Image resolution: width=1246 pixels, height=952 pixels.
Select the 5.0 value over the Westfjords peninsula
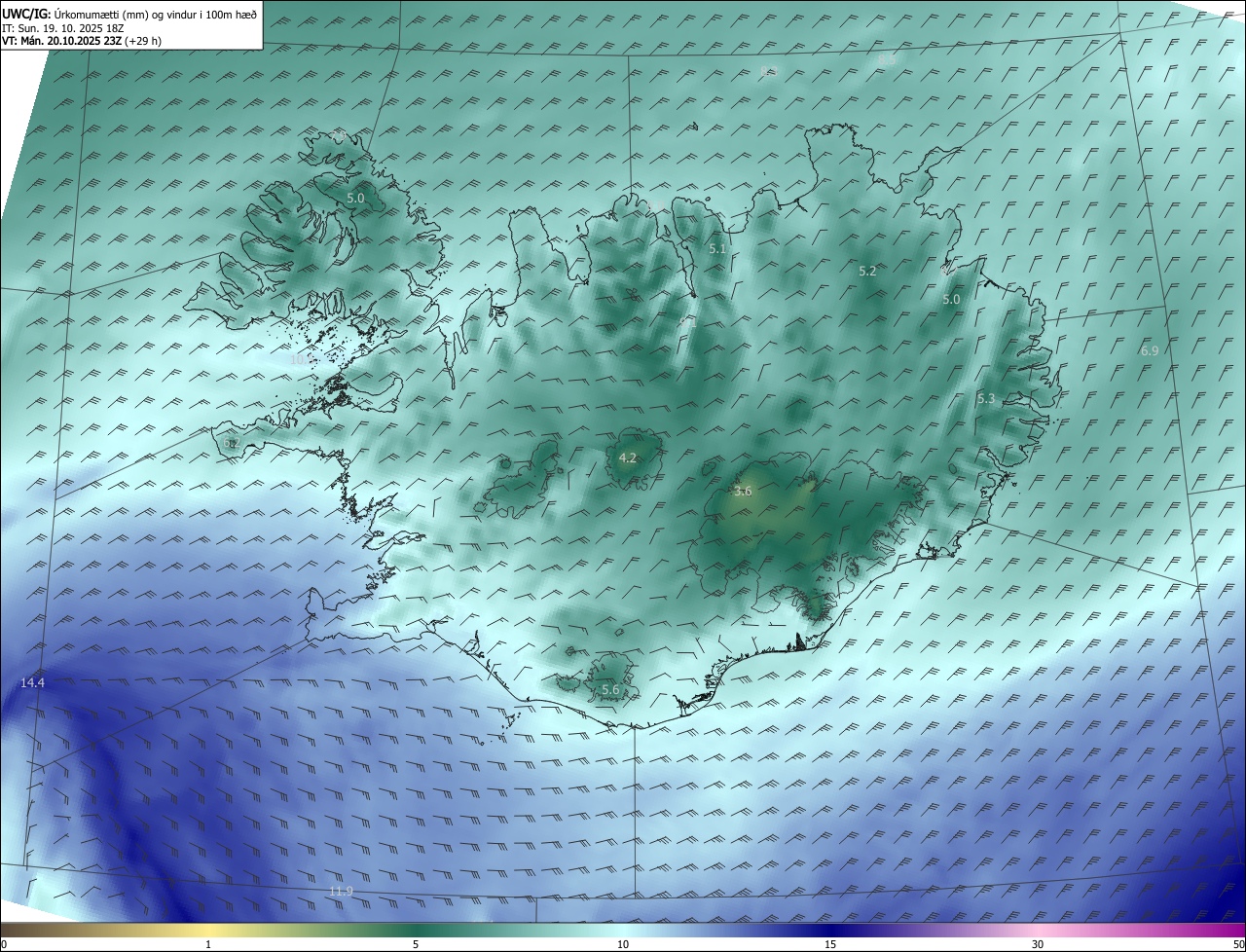click(x=355, y=198)
